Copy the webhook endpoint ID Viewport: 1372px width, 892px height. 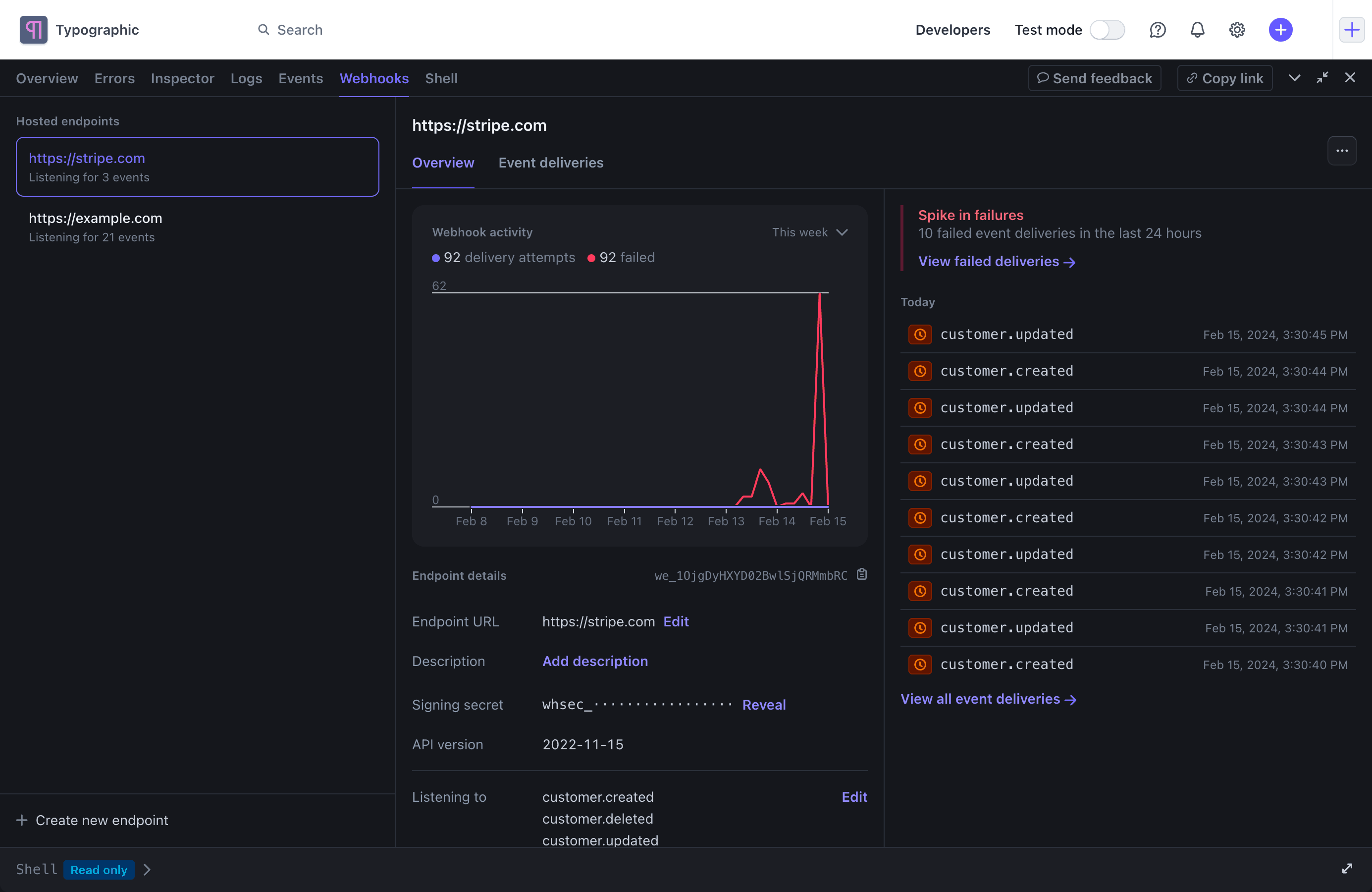[861, 574]
